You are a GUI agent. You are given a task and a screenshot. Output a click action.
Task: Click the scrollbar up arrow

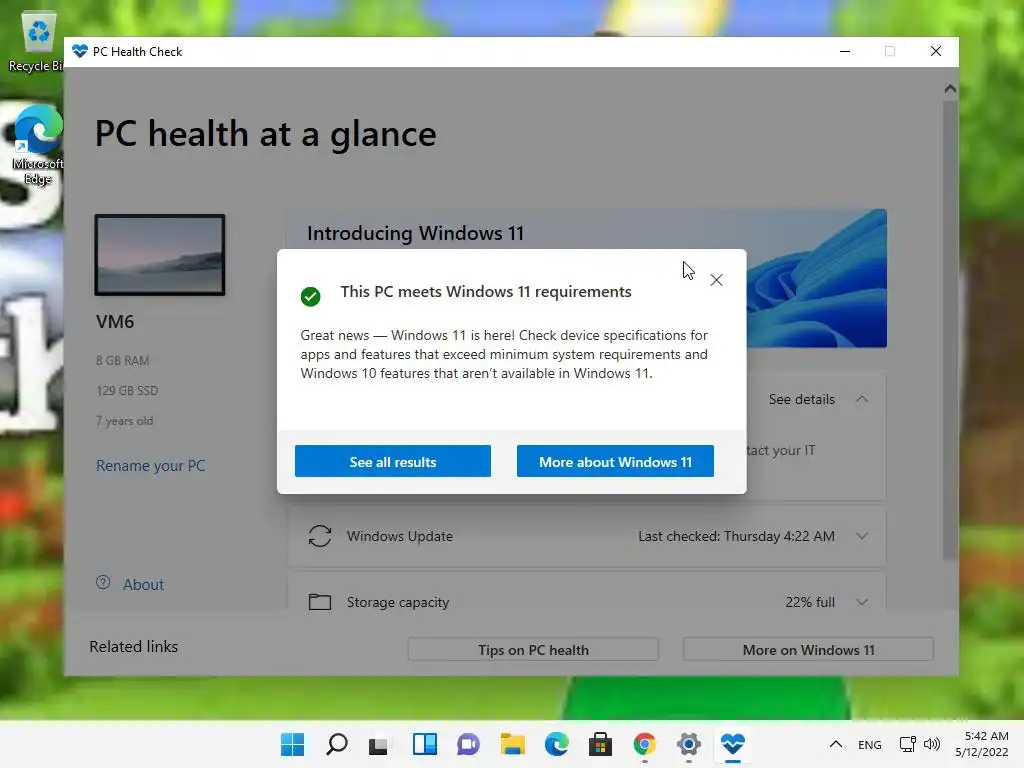(950, 89)
